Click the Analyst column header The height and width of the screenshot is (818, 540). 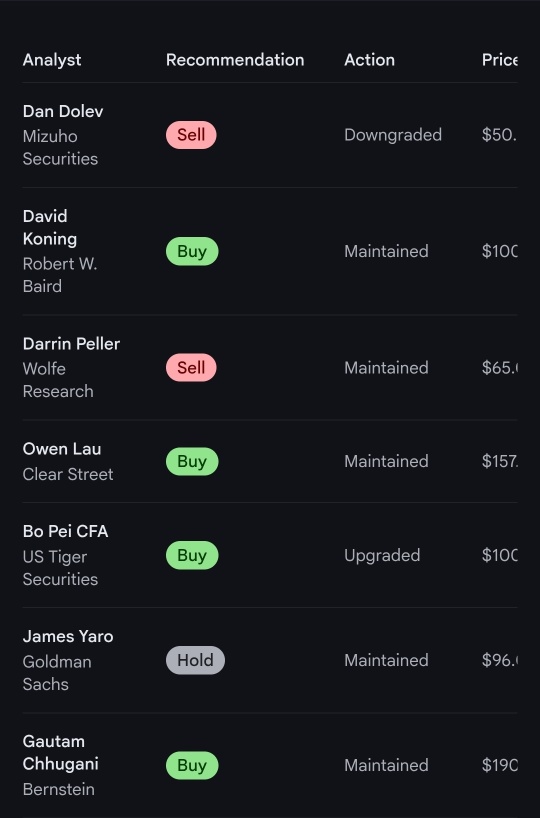(52, 60)
